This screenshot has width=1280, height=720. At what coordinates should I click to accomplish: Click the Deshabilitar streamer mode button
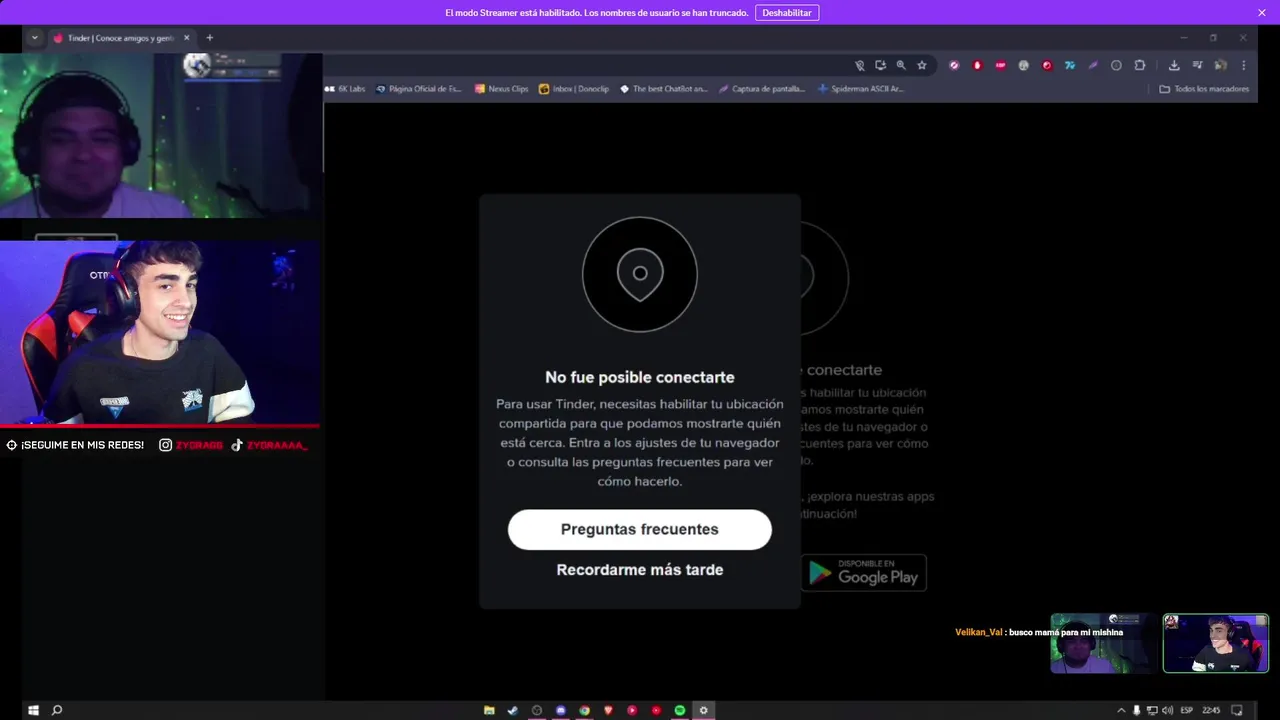(x=787, y=13)
